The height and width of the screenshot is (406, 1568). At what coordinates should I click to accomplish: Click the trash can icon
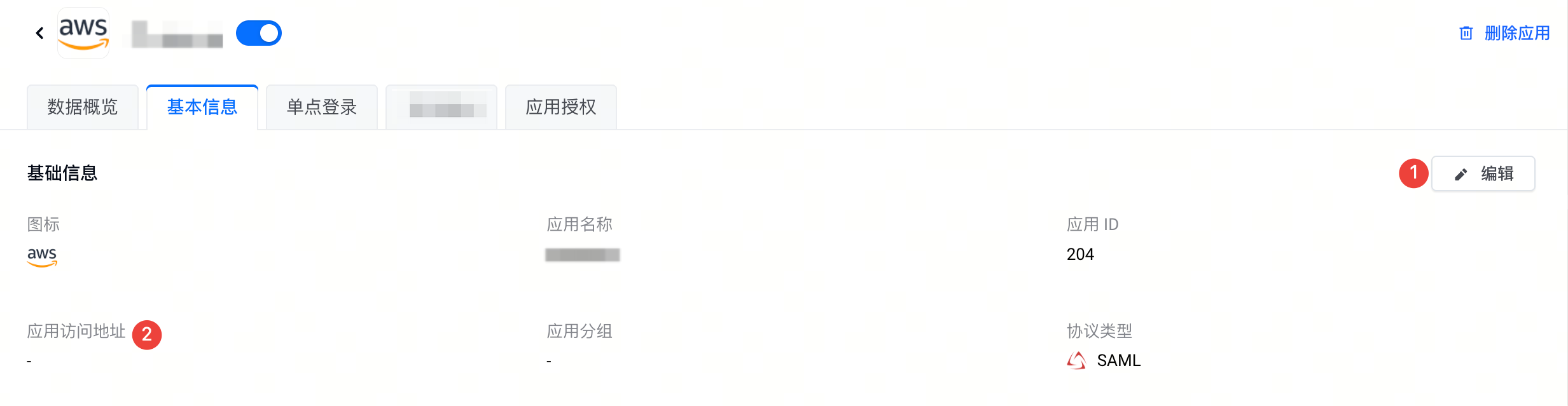(x=1466, y=33)
